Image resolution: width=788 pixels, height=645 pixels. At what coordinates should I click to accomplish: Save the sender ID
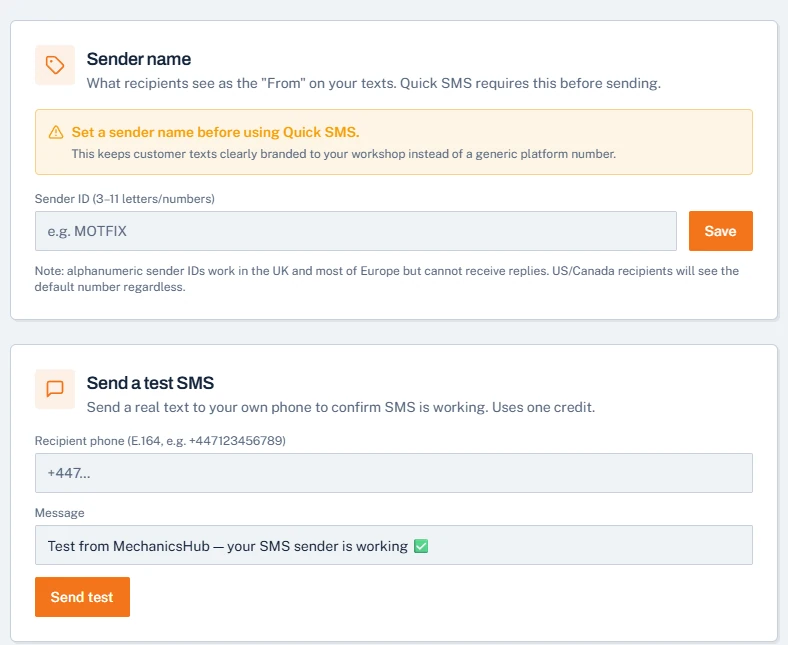(x=721, y=231)
